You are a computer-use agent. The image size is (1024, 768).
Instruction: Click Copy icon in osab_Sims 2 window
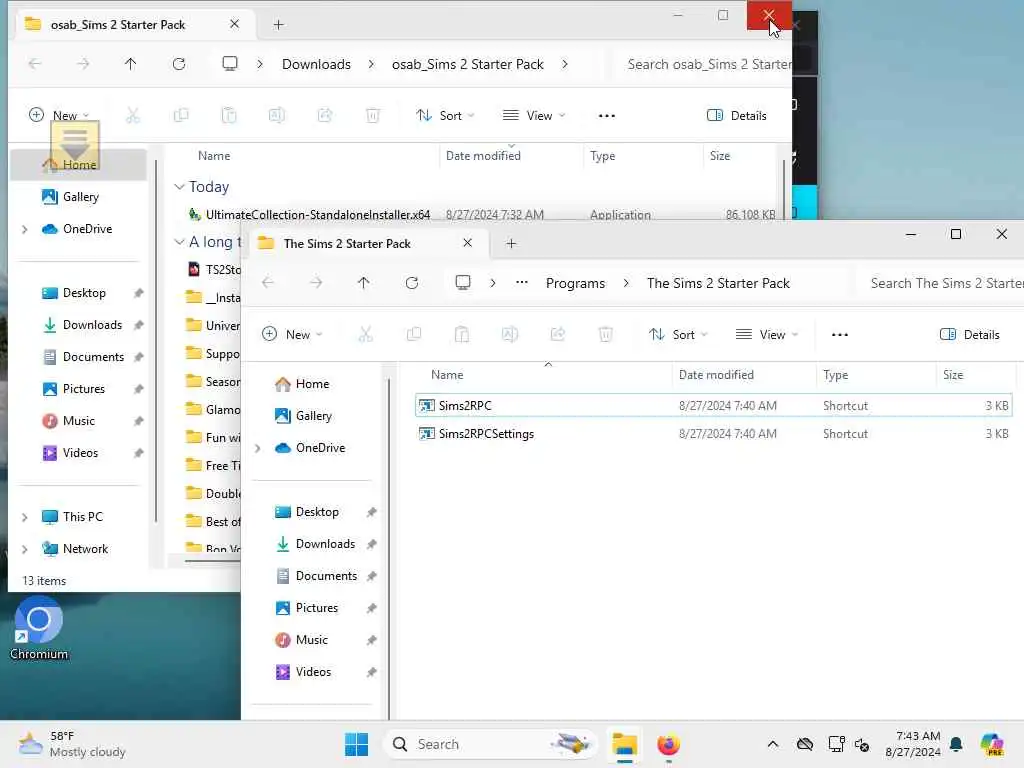(181, 116)
